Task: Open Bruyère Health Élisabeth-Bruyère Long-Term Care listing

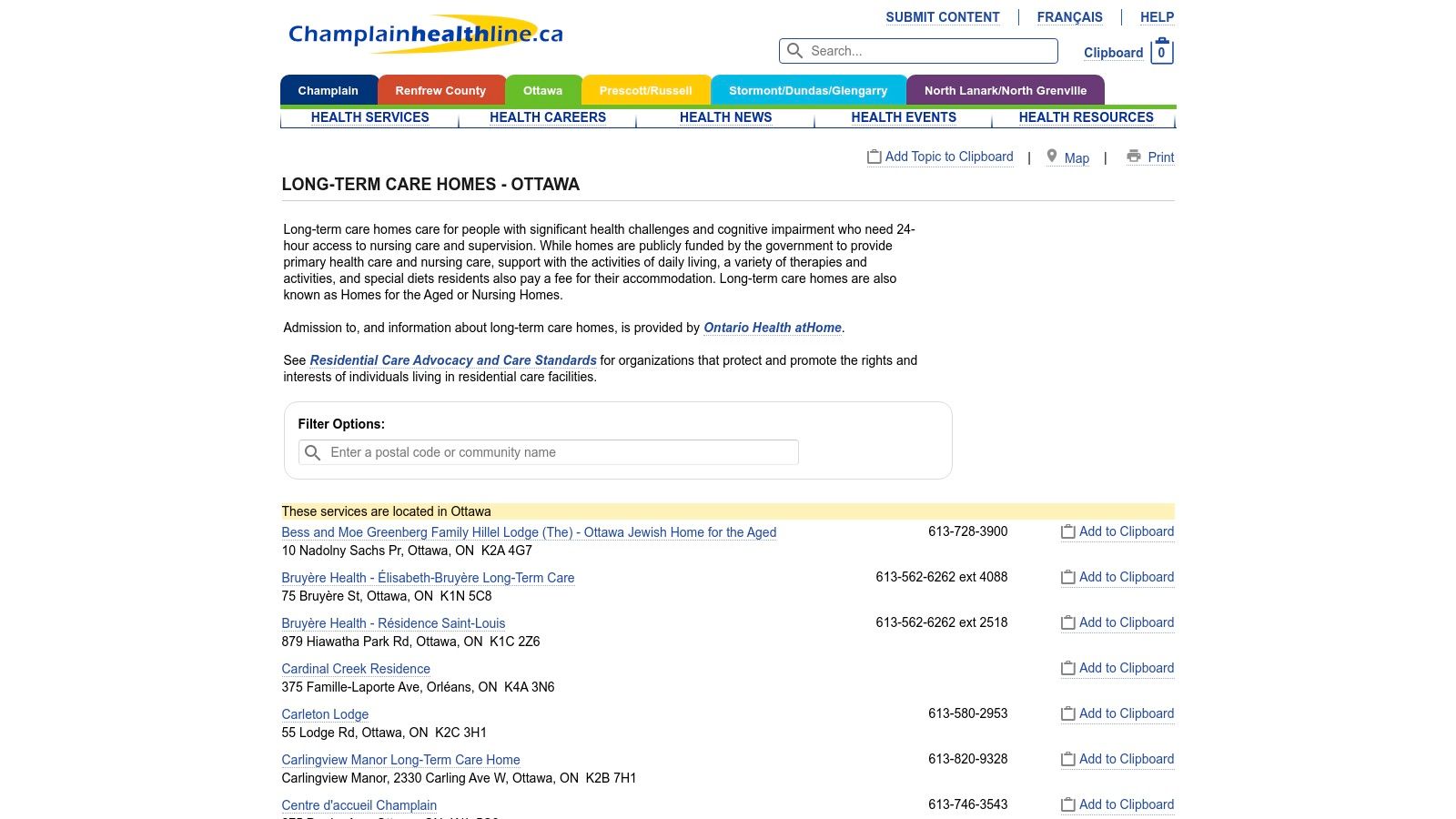Action: (428, 578)
